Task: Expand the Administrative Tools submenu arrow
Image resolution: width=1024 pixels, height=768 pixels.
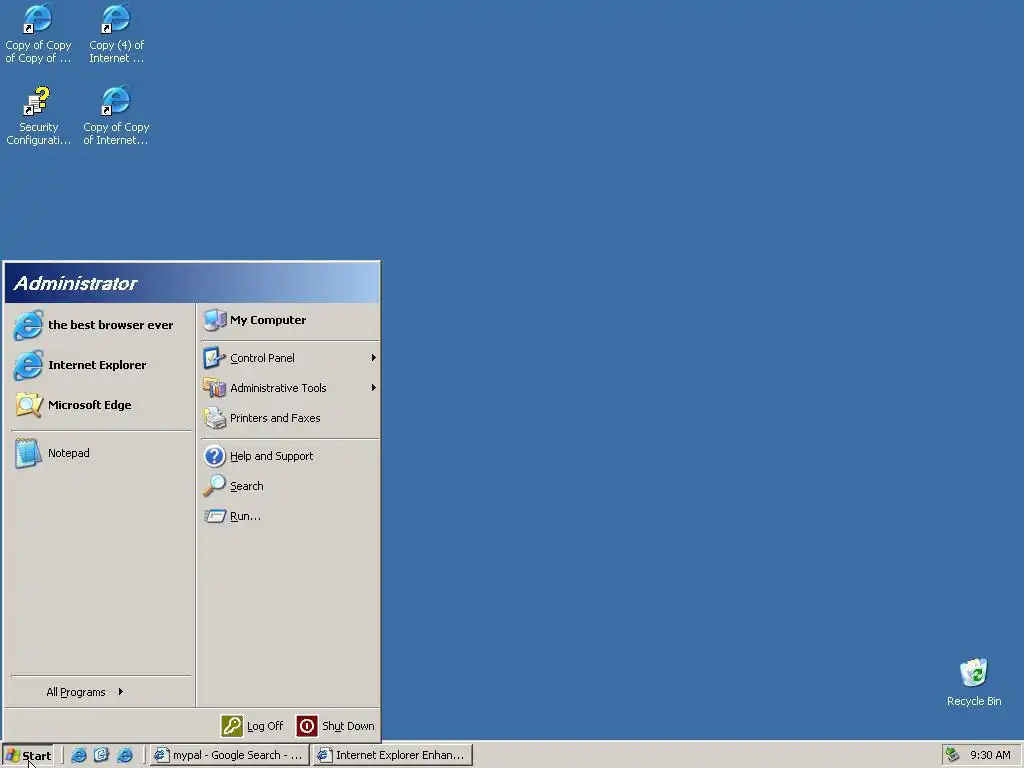Action: coord(374,388)
